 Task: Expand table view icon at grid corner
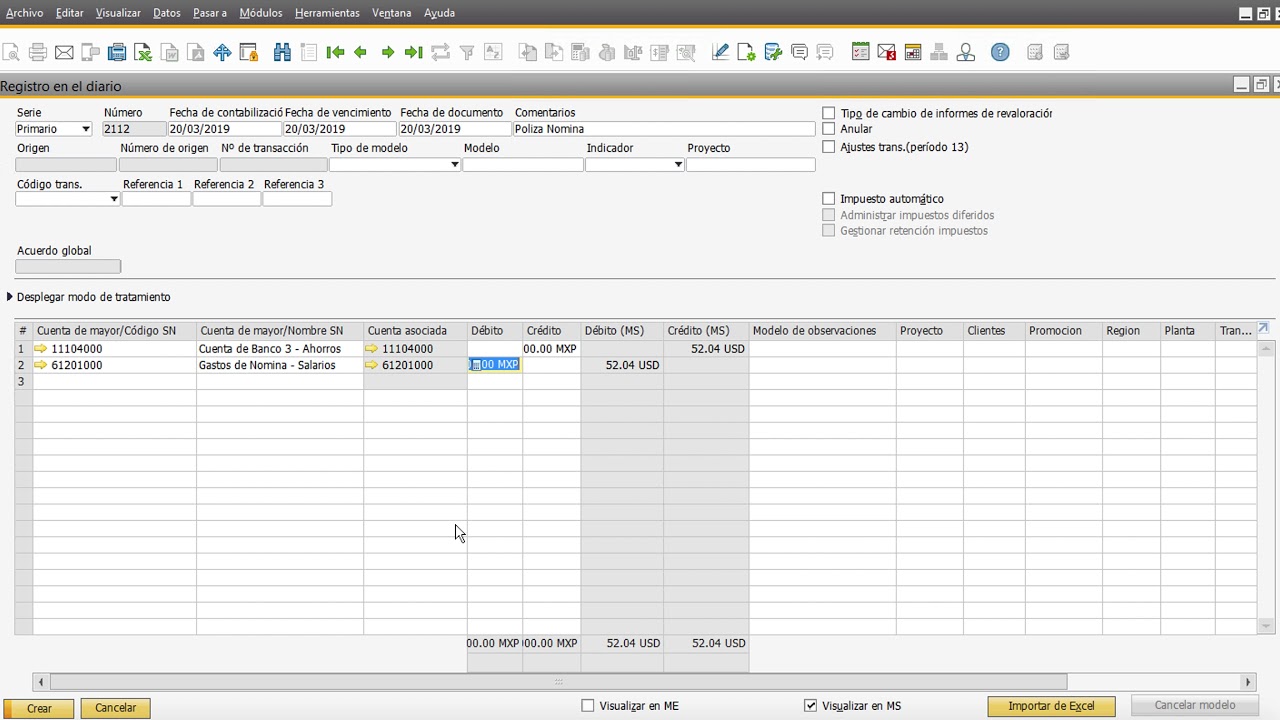click(1263, 329)
